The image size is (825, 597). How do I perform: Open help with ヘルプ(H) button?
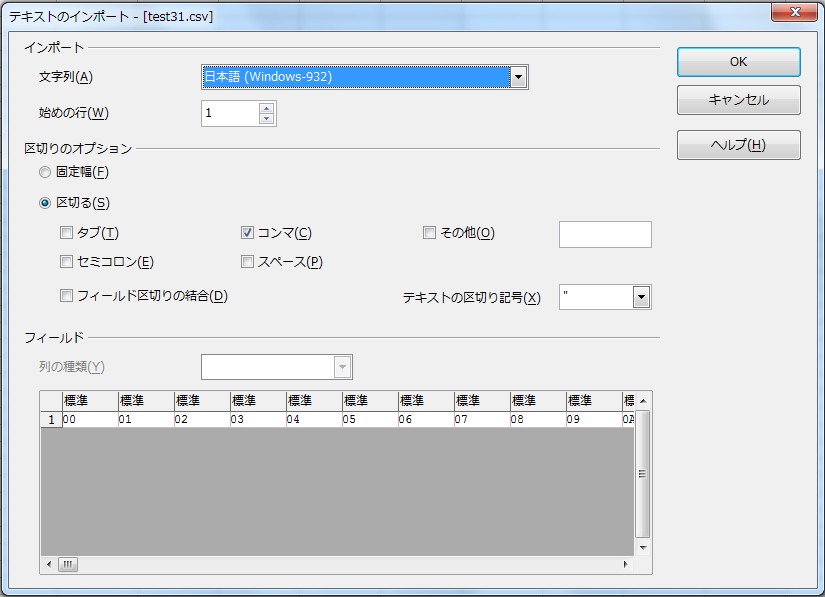pyautogui.click(x=739, y=145)
